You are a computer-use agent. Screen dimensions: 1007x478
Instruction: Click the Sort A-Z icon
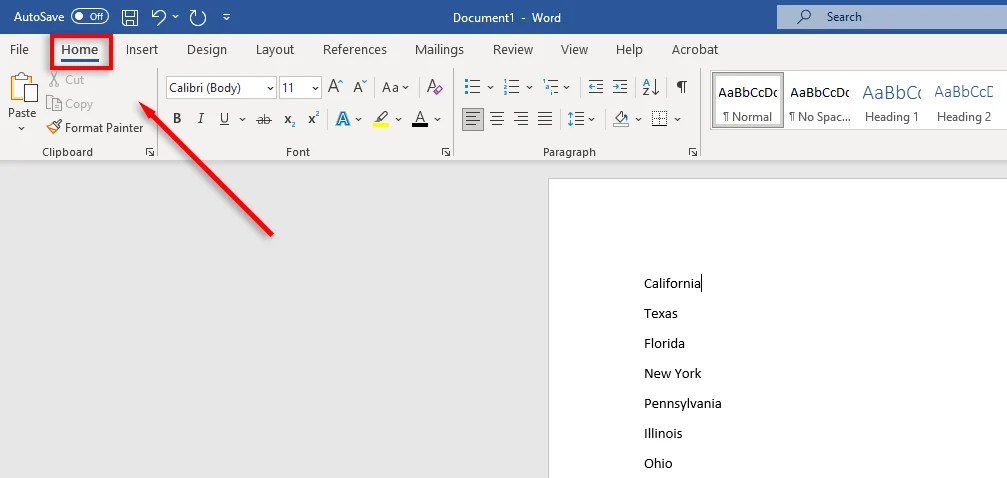click(651, 87)
